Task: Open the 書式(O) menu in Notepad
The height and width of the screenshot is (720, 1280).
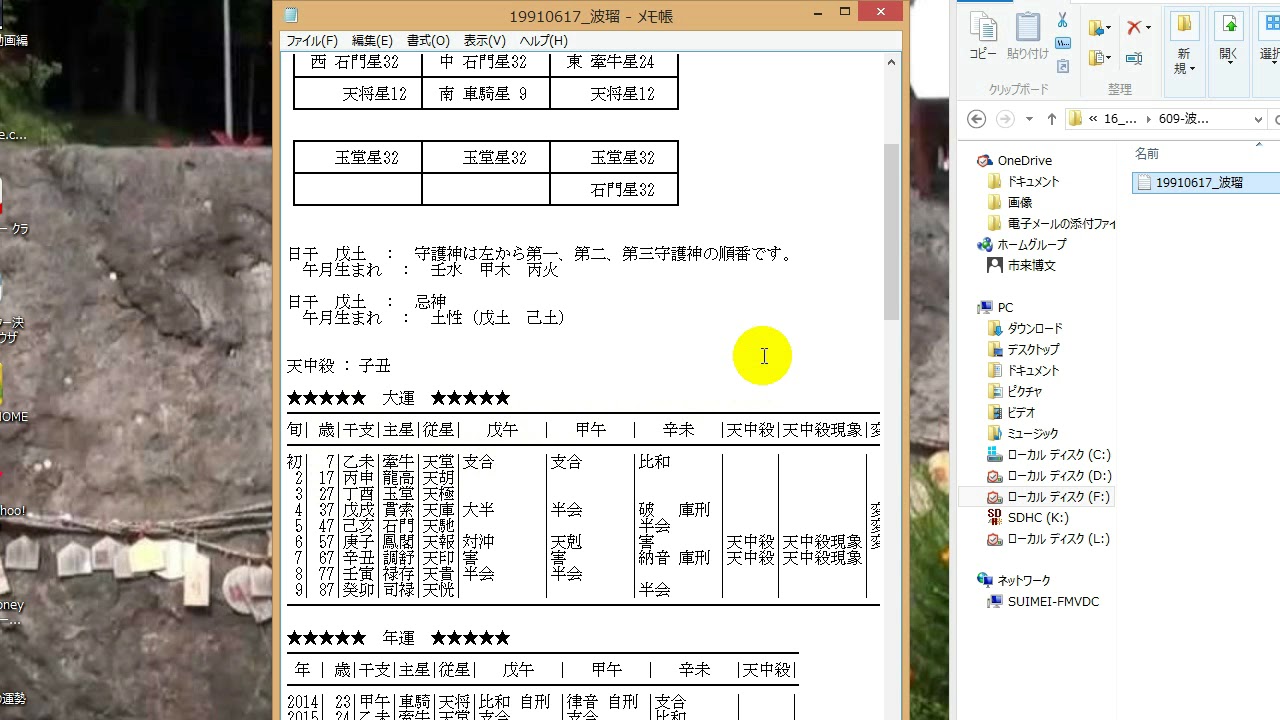Action: click(428, 41)
